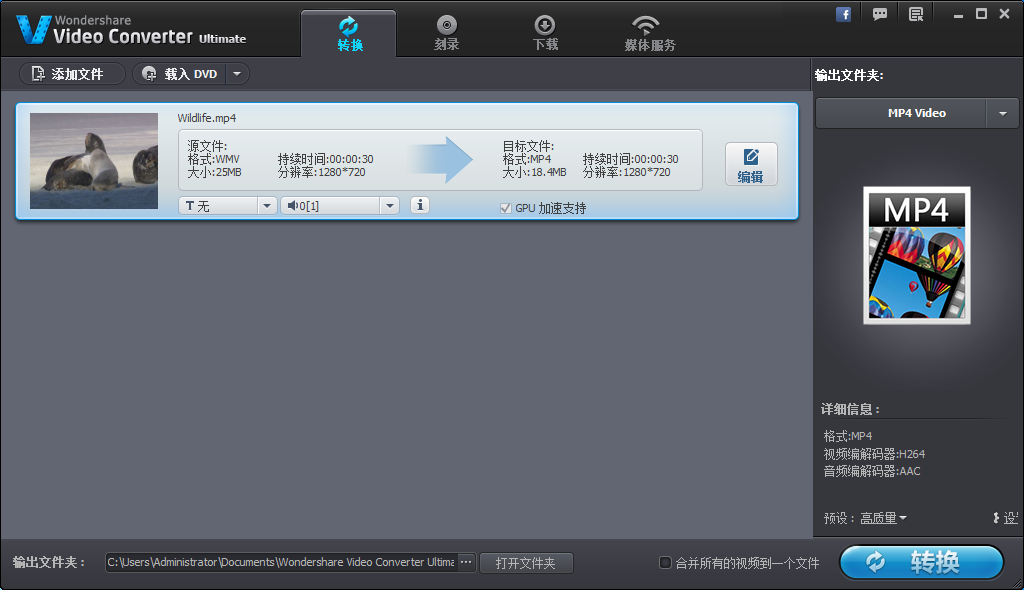This screenshot has height=590, width=1024.
Task: Open the settings wrench icon beside preset
Action: pos(996,518)
